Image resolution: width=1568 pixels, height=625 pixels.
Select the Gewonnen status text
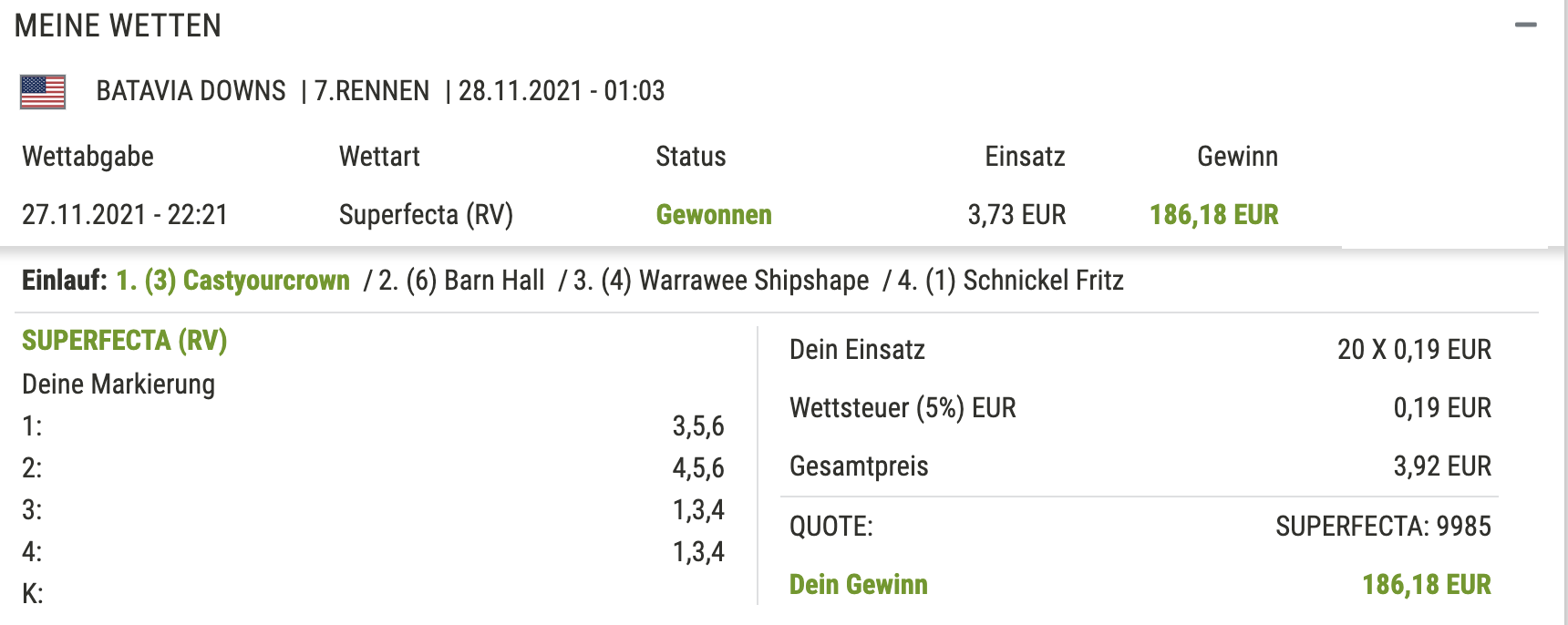pos(714,215)
